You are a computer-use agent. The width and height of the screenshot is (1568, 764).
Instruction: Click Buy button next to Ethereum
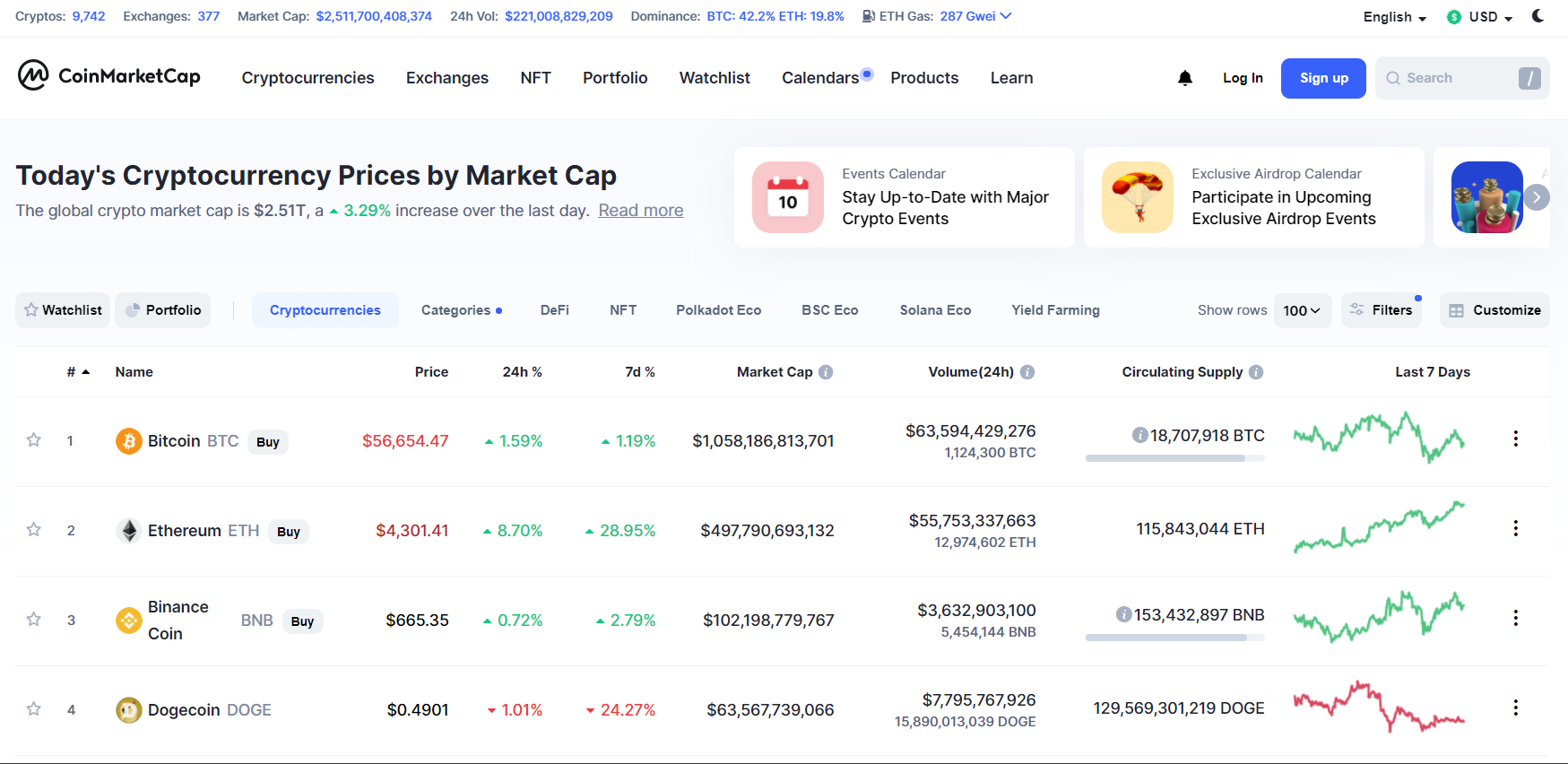[x=289, y=532]
